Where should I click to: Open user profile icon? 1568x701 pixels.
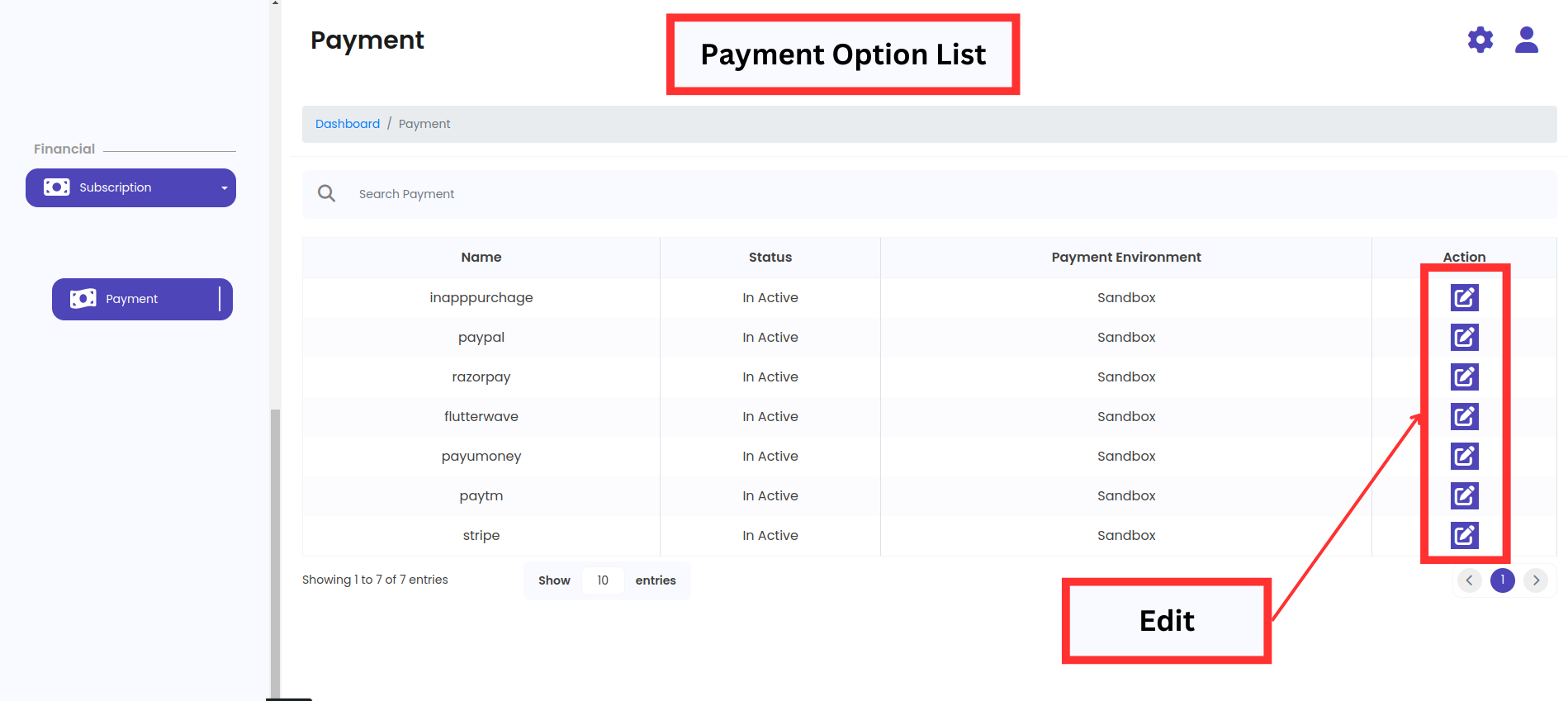point(1526,40)
